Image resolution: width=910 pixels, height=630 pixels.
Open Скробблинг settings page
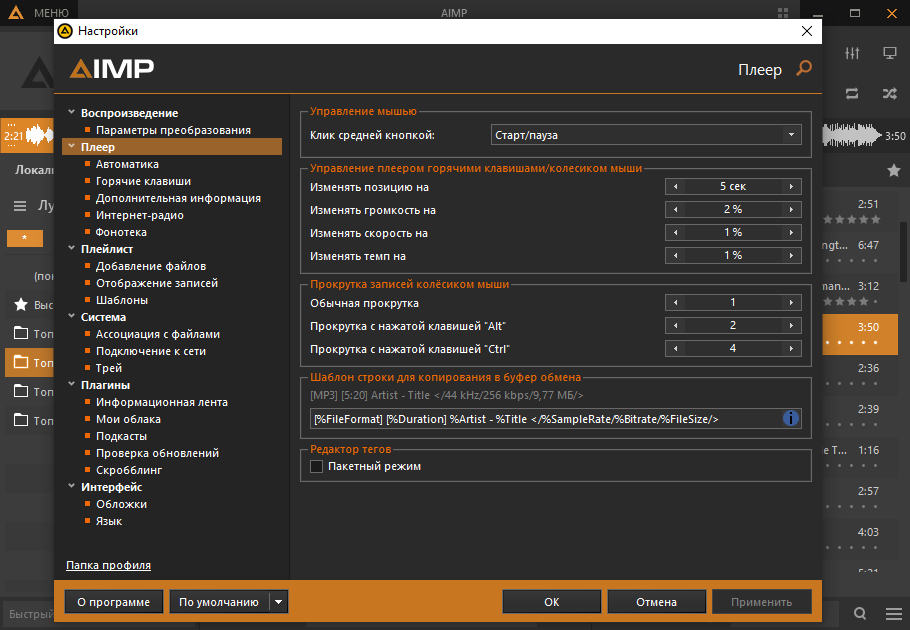(x=128, y=470)
